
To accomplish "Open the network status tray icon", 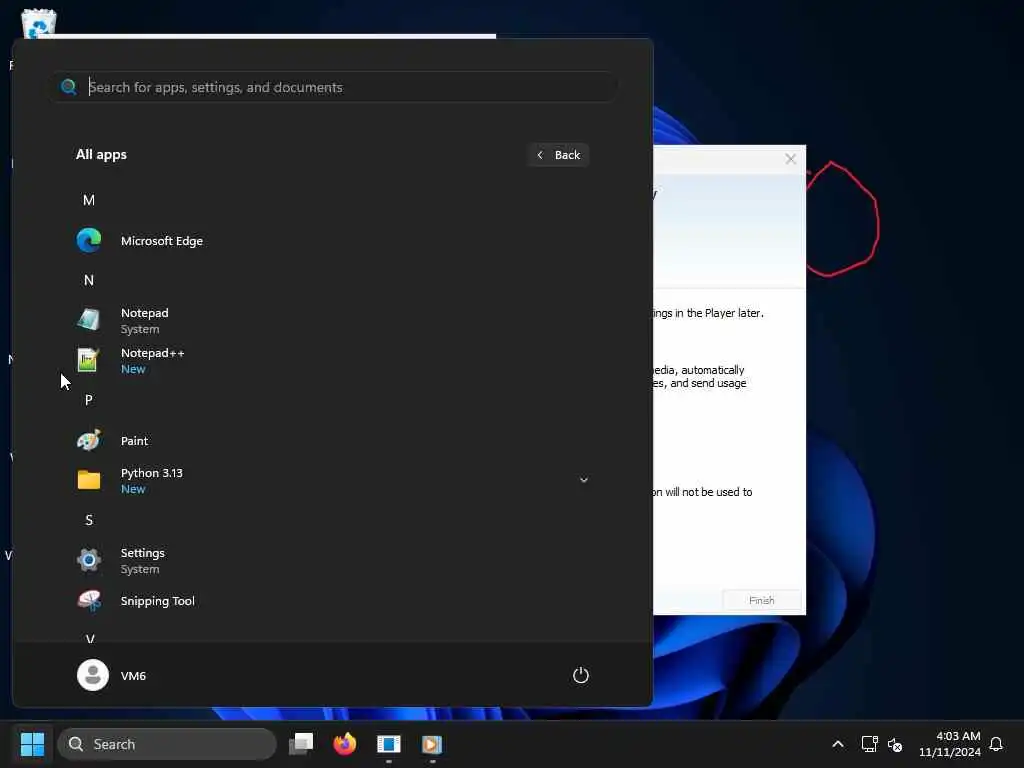I will pyautogui.click(x=869, y=744).
